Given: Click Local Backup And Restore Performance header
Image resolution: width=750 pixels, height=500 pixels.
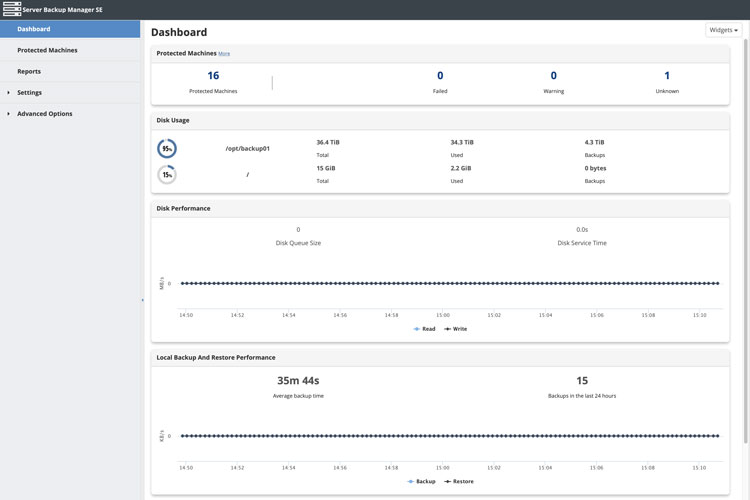Looking at the screenshot, I should pyautogui.click(x=440, y=357).
